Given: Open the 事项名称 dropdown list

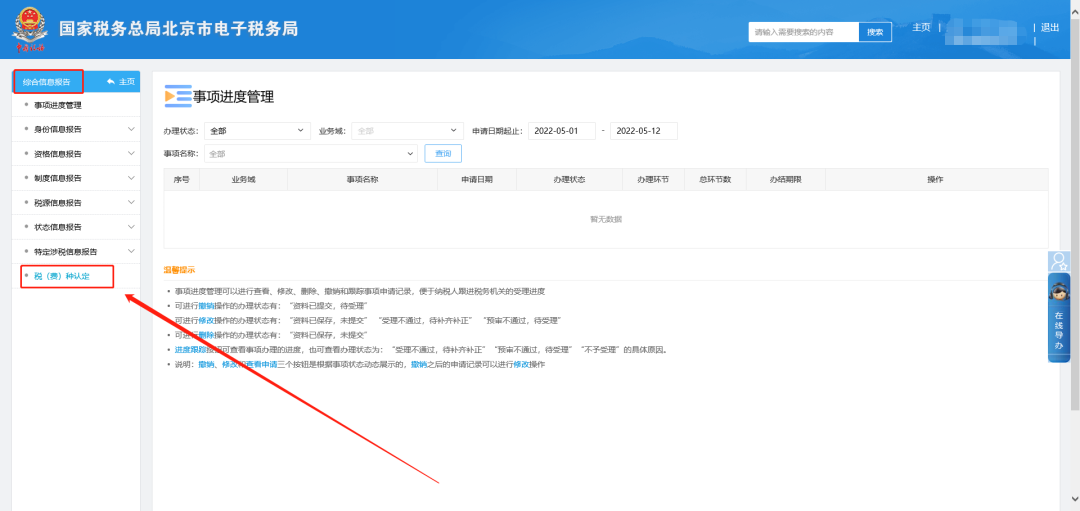Looking at the screenshot, I should click(310, 154).
